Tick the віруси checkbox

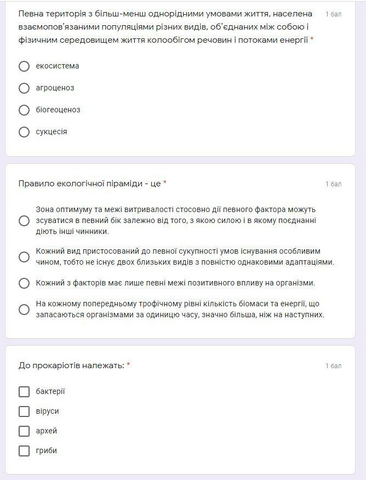tap(24, 411)
